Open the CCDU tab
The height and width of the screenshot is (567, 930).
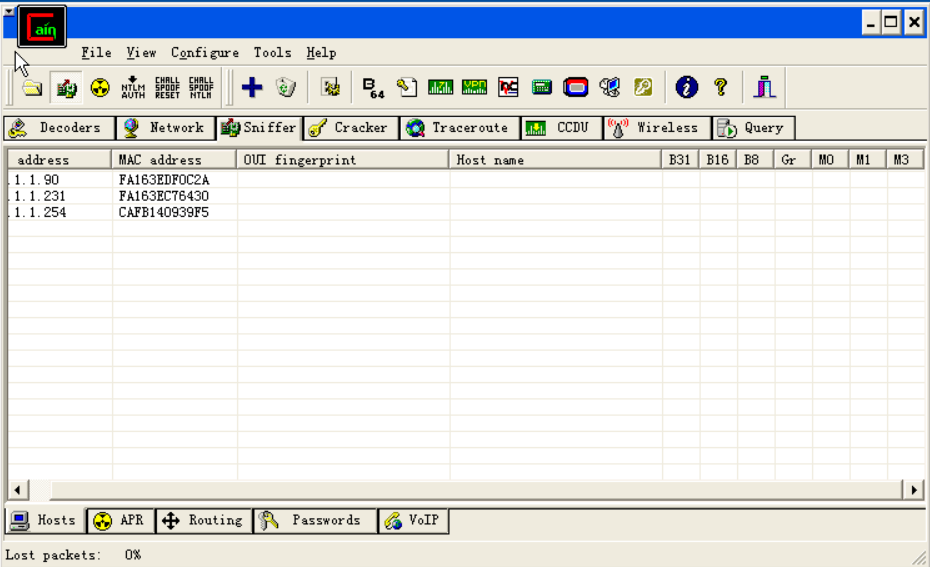pyautogui.click(x=561, y=128)
